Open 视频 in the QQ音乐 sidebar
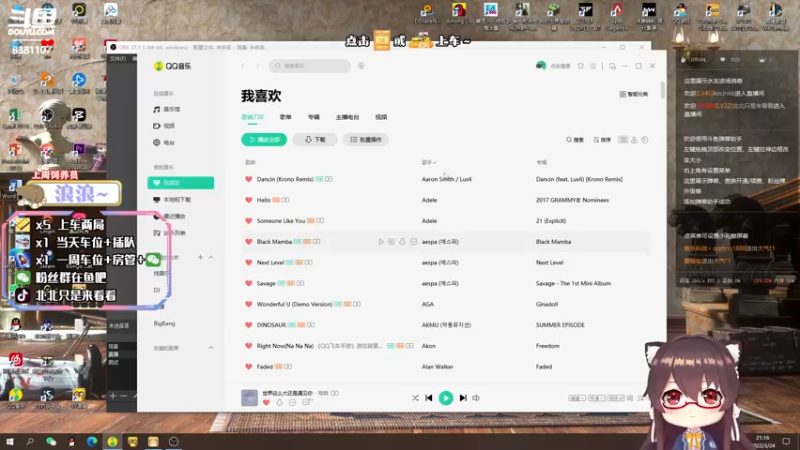800x450 pixels. tap(164, 126)
